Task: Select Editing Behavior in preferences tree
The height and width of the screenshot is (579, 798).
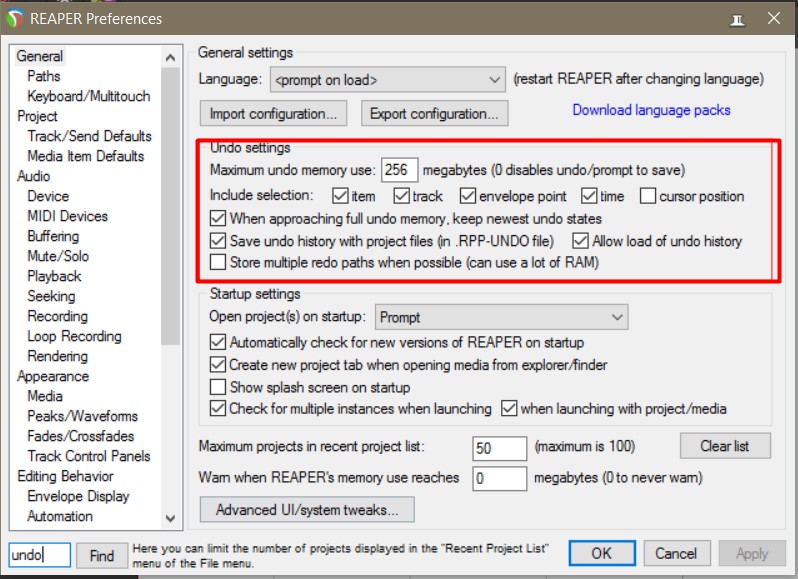Action: (65, 476)
